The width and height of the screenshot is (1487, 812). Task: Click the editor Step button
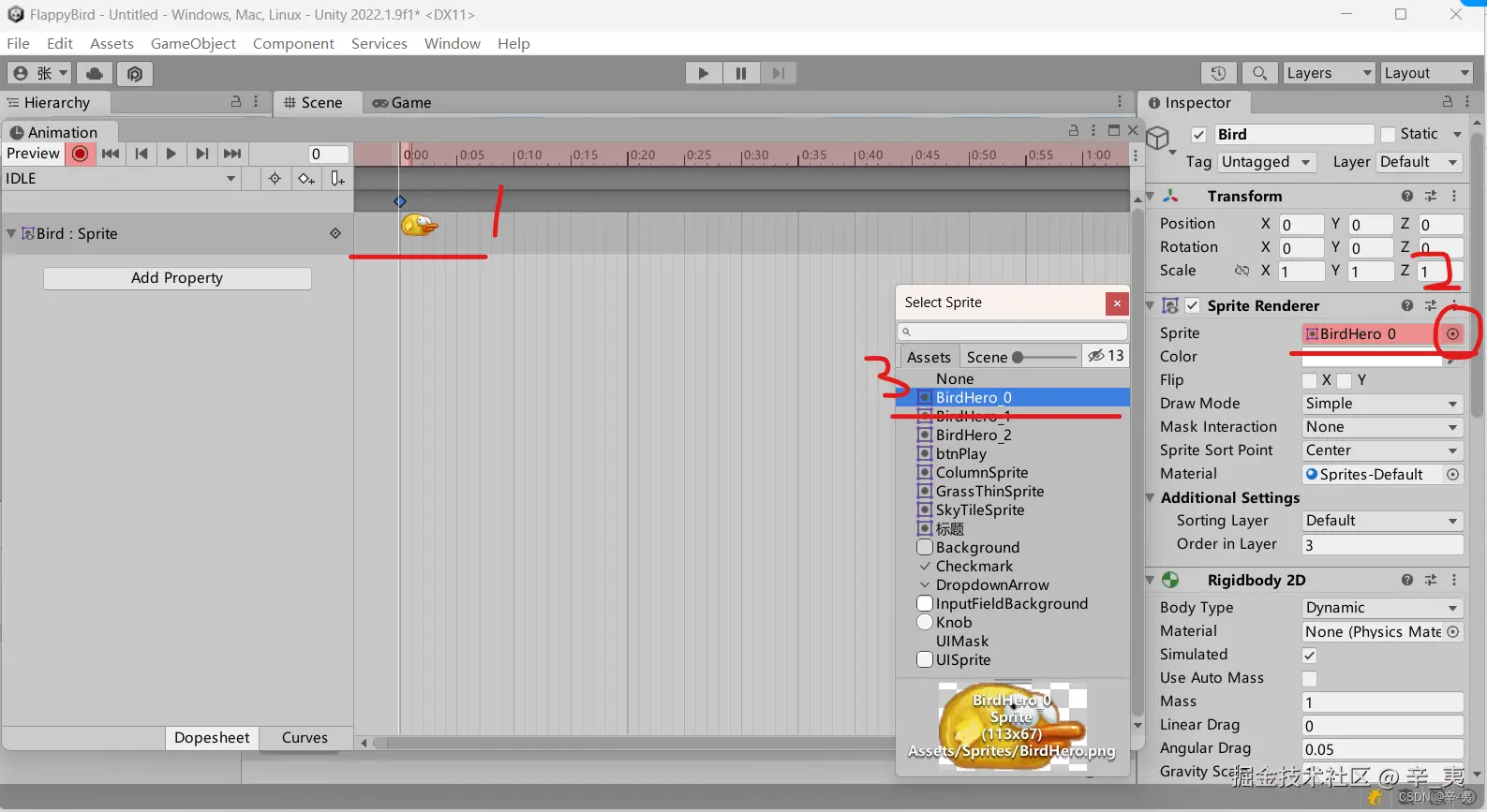pos(778,73)
